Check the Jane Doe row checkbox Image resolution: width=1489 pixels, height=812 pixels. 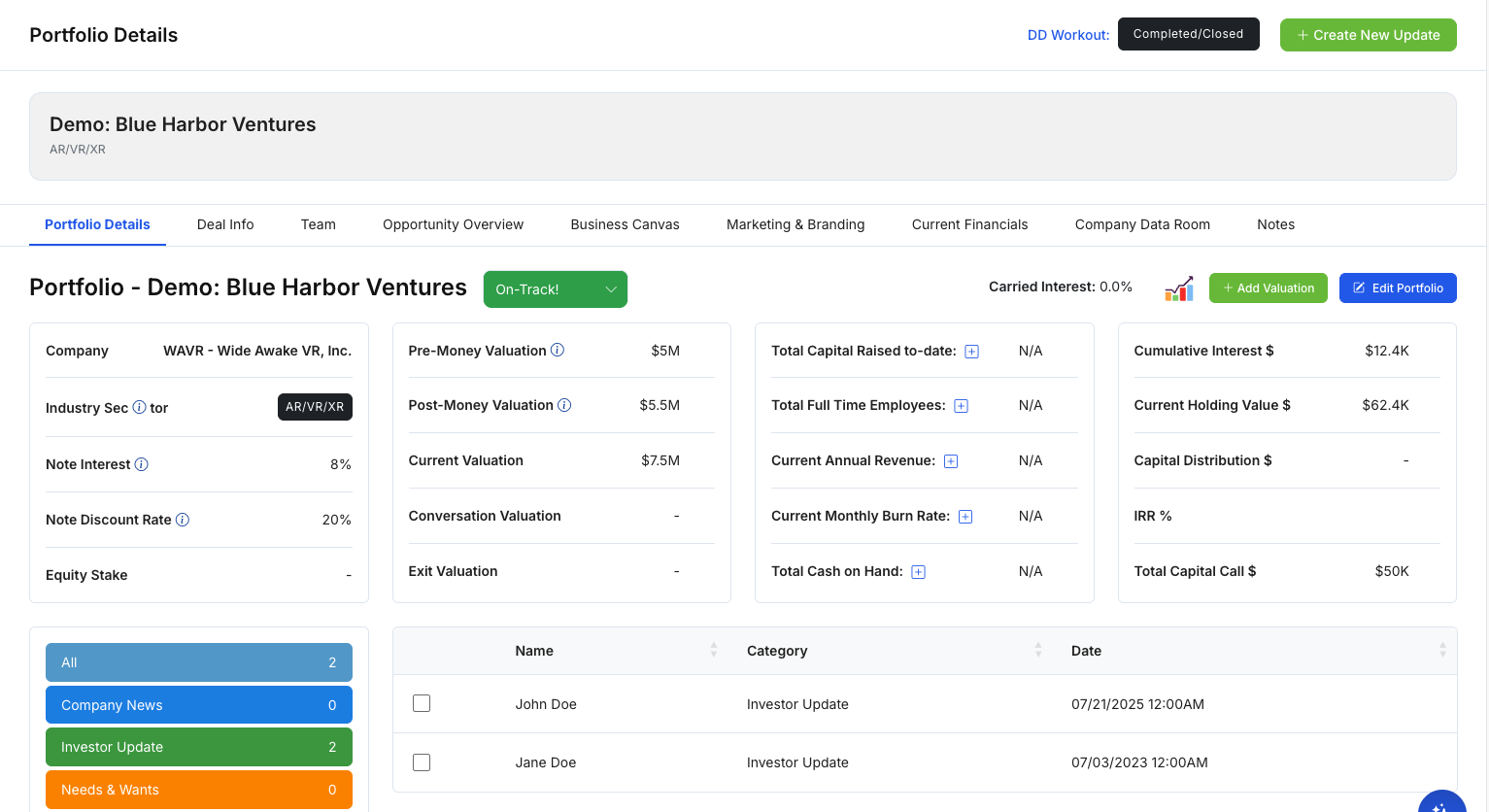(422, 762)
